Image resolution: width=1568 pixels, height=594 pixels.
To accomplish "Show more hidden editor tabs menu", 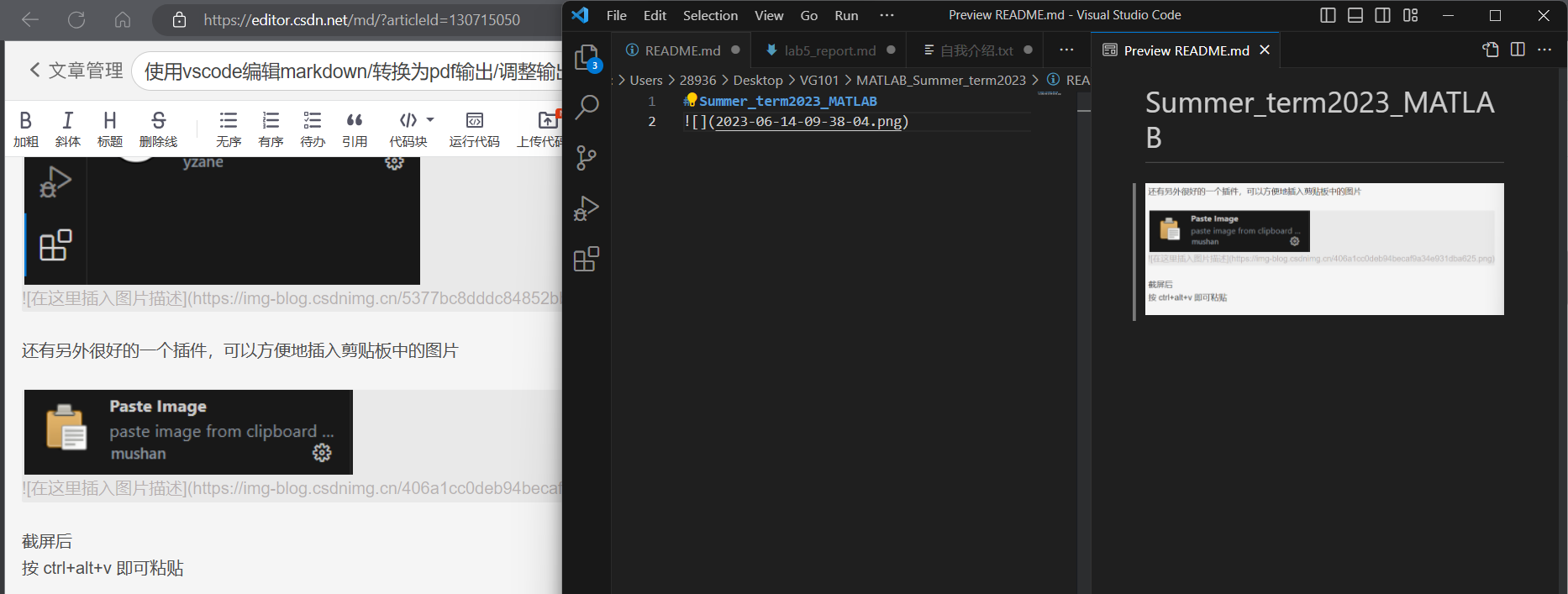I will pyautogui.click(x=1066, y=50).
